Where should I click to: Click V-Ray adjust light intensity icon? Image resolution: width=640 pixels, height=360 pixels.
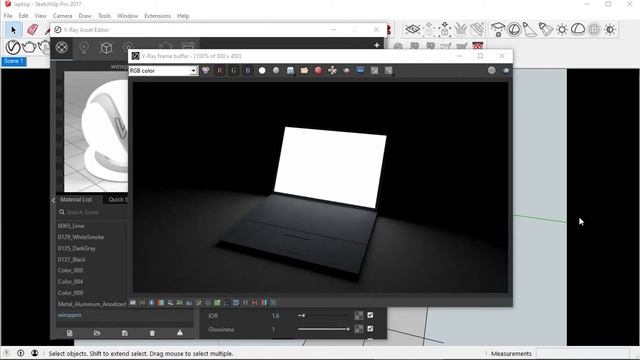click(610, 29)
